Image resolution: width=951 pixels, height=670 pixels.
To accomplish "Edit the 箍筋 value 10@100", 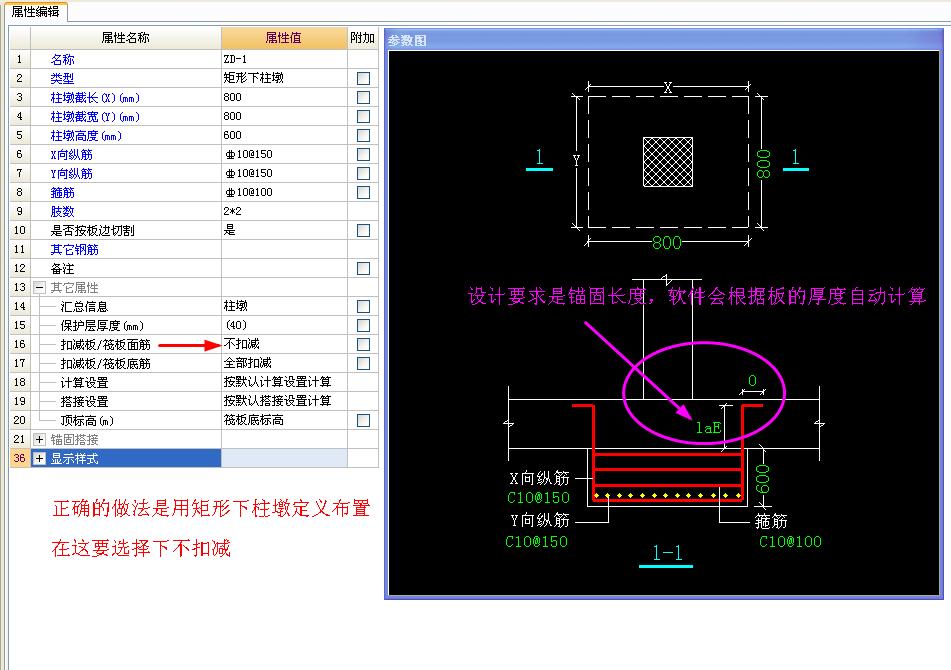I will click(284, 192).
